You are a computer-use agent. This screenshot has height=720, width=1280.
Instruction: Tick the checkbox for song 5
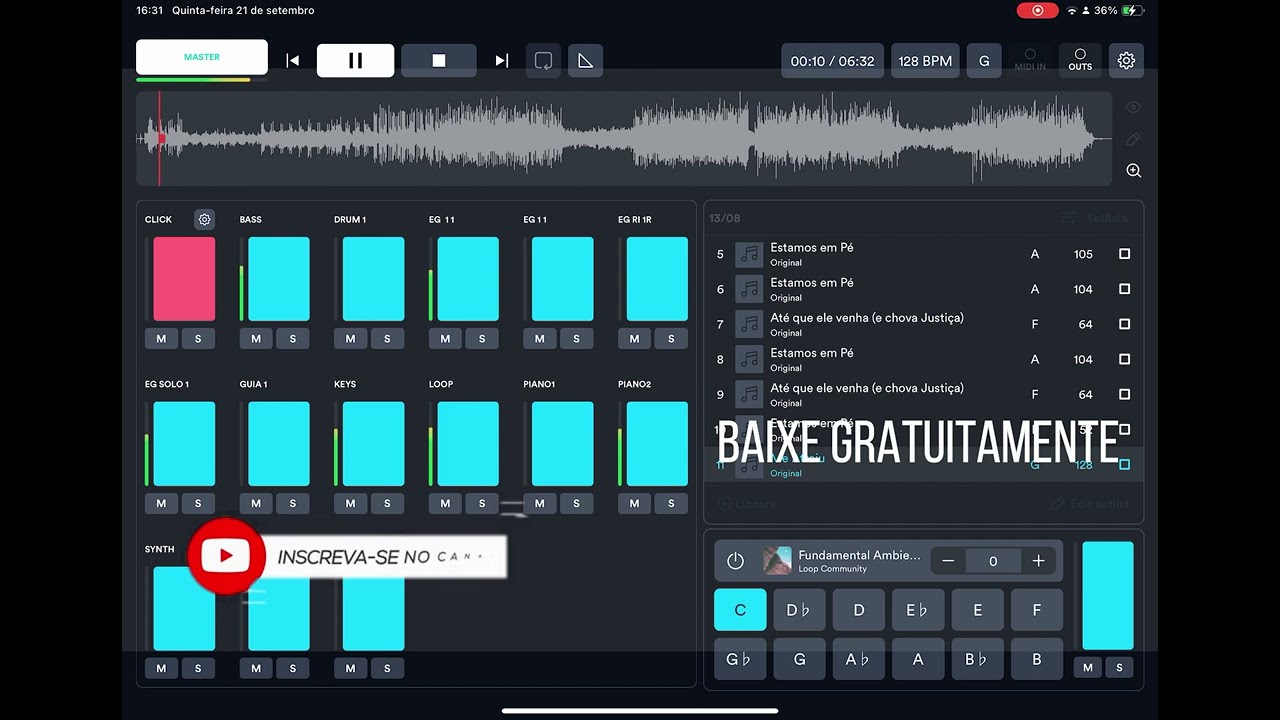point(1124,254)
